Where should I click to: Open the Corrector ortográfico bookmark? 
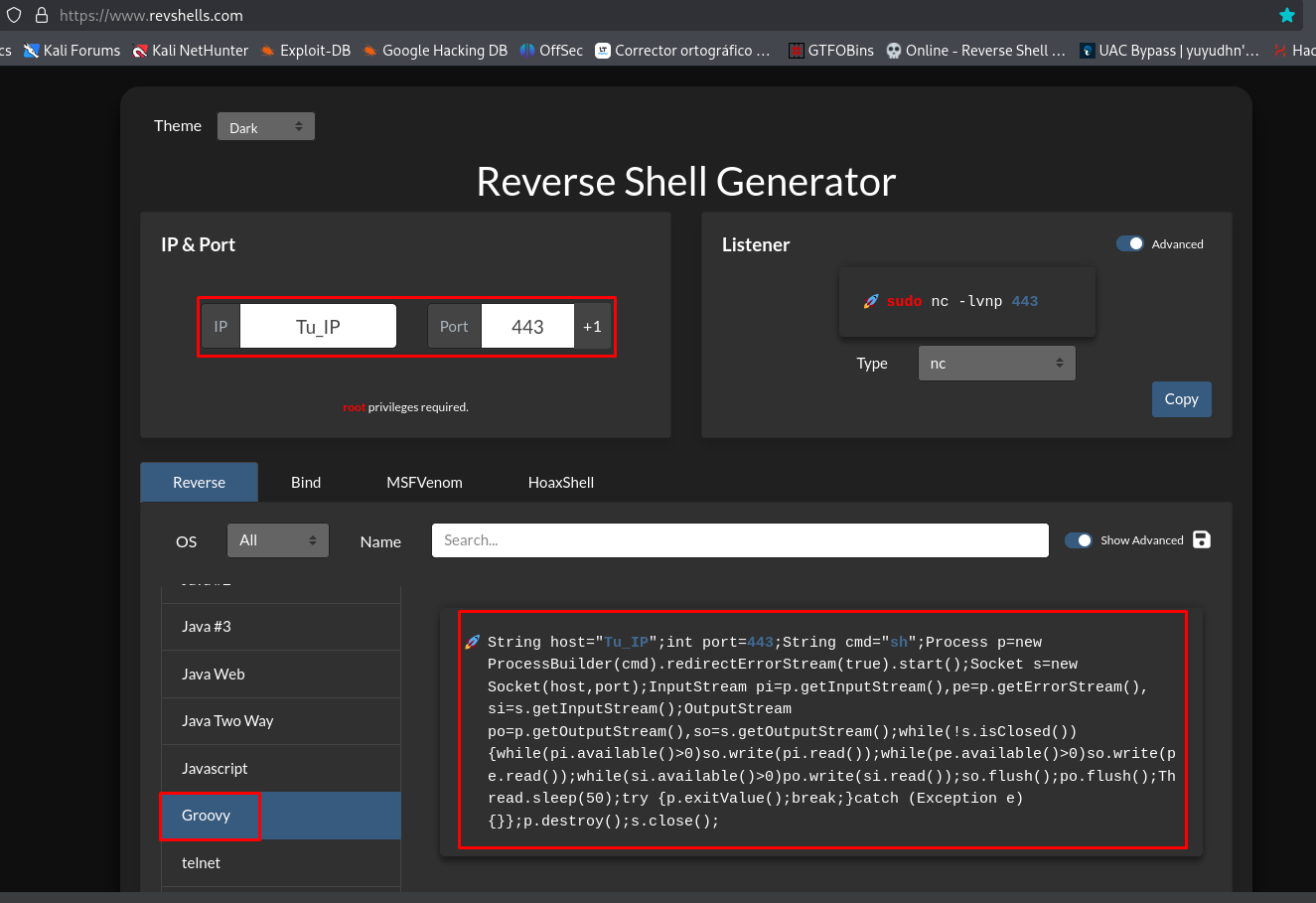coord(682,50)
